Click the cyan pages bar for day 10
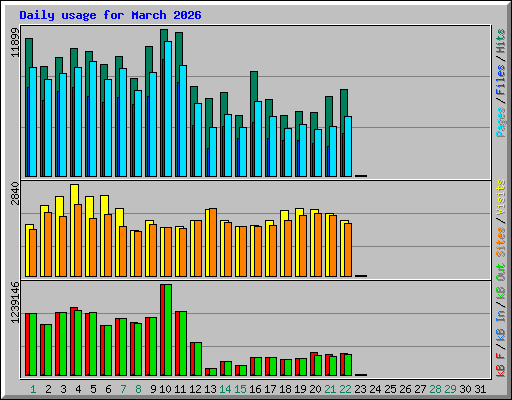Image resolution: width=512 pixels, height=400 pixels. click(168, 109)
